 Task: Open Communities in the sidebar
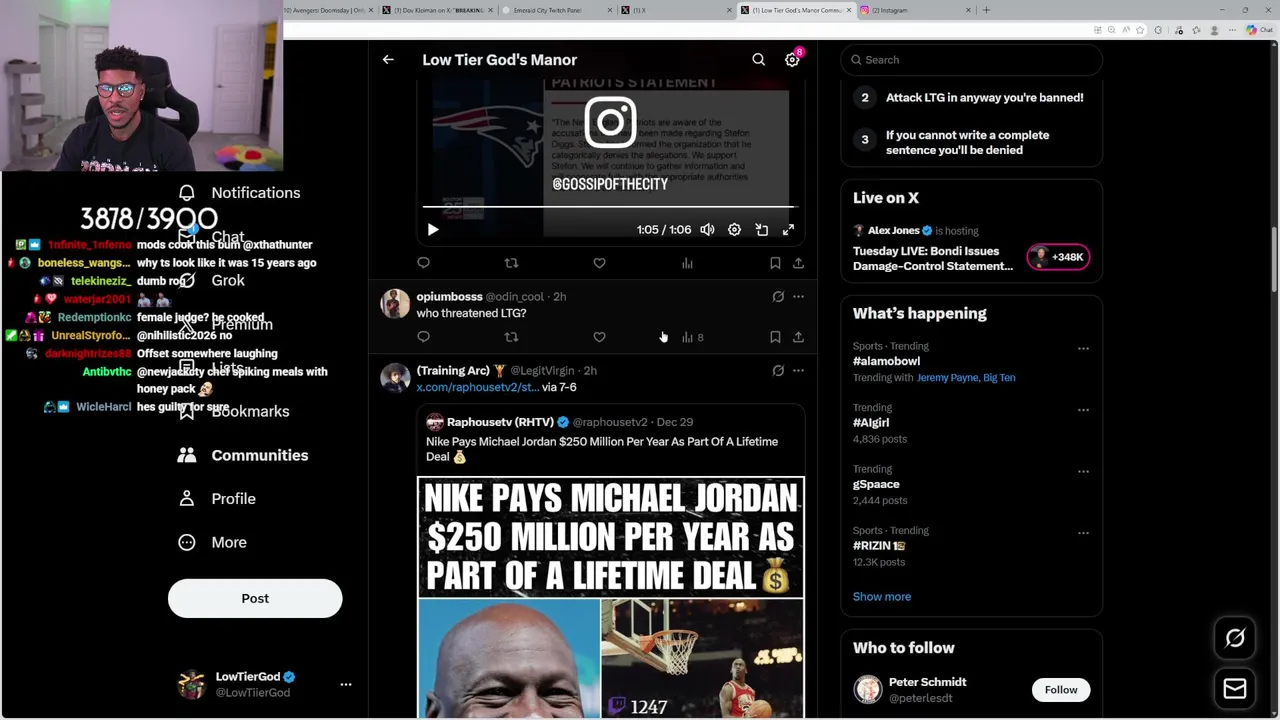click(x=243, y=455)
